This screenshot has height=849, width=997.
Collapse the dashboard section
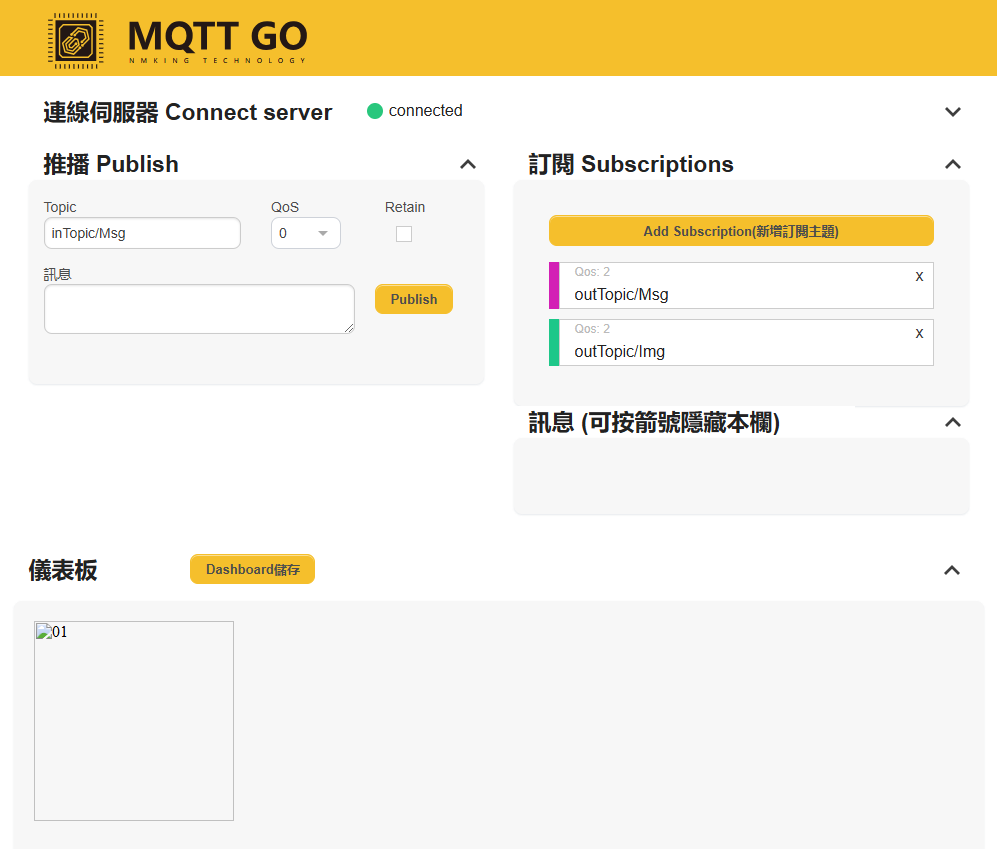click(x=952, y=570)
